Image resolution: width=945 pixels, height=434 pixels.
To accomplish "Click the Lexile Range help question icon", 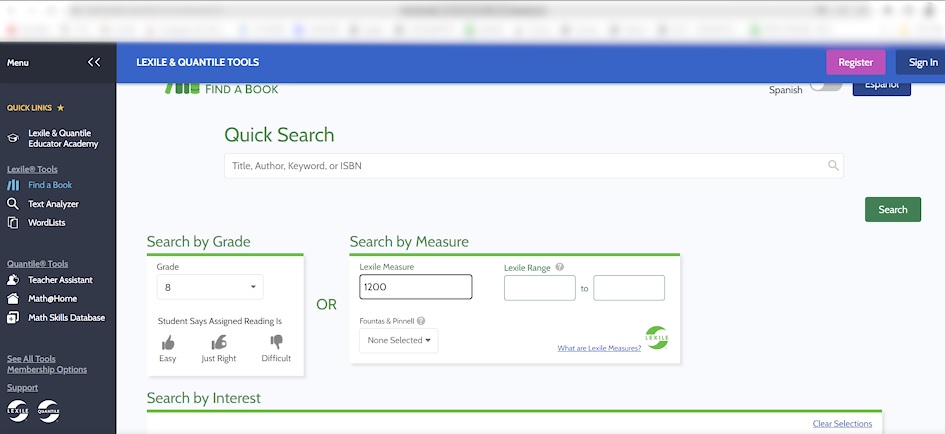I will click(x=559, y=267).
